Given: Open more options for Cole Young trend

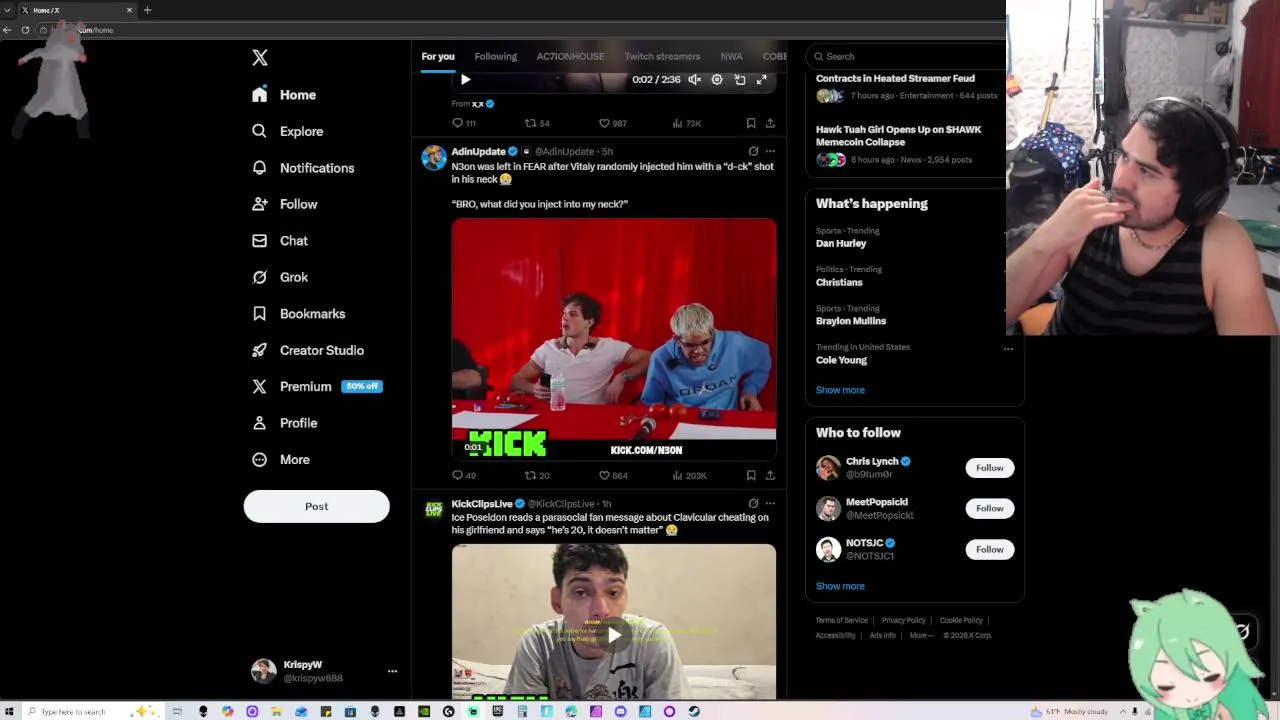Looking at the screenshot, I should pyautogui.click(x=1008, y=349).
